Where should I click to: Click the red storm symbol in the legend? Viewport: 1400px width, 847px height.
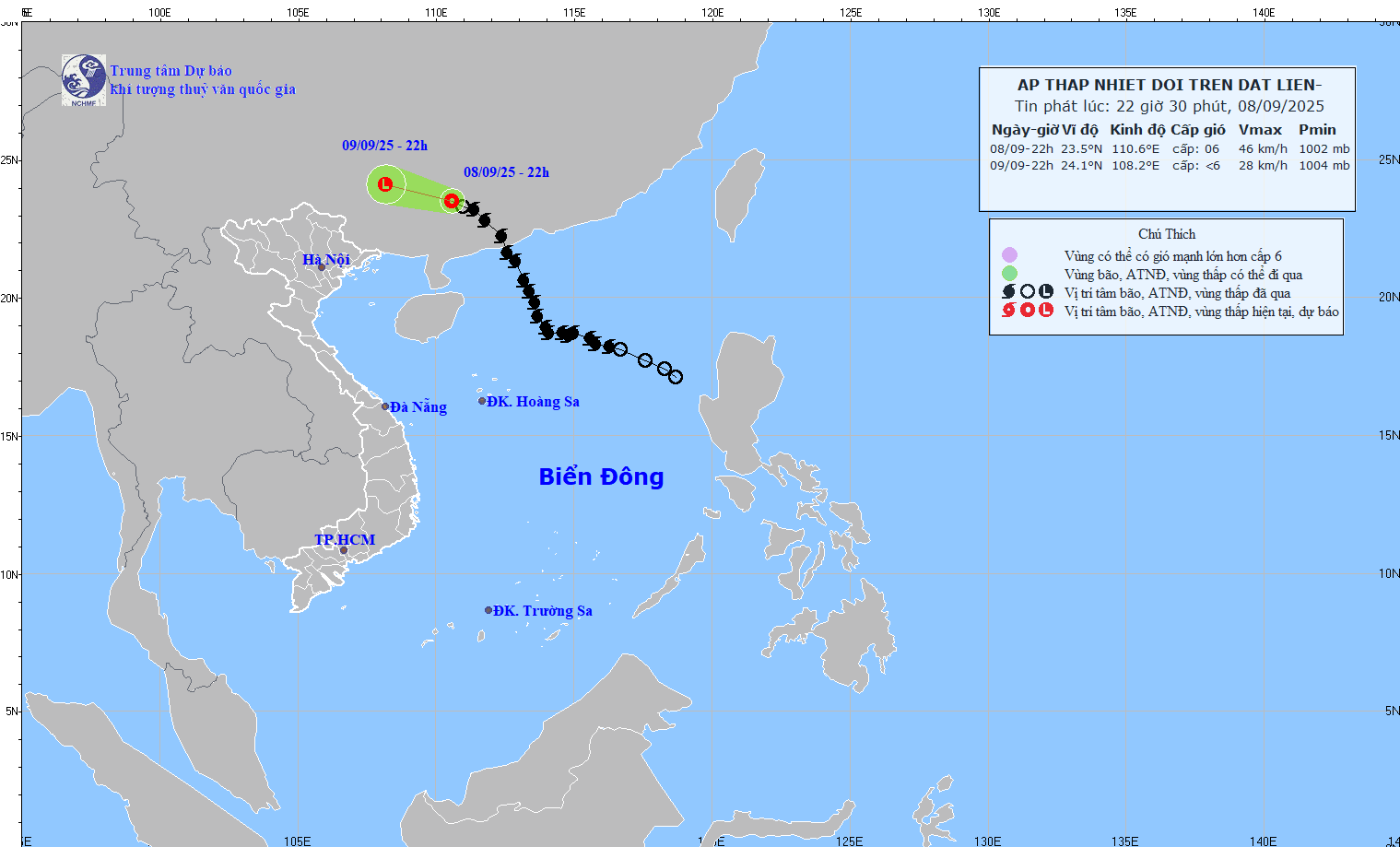1008,311
